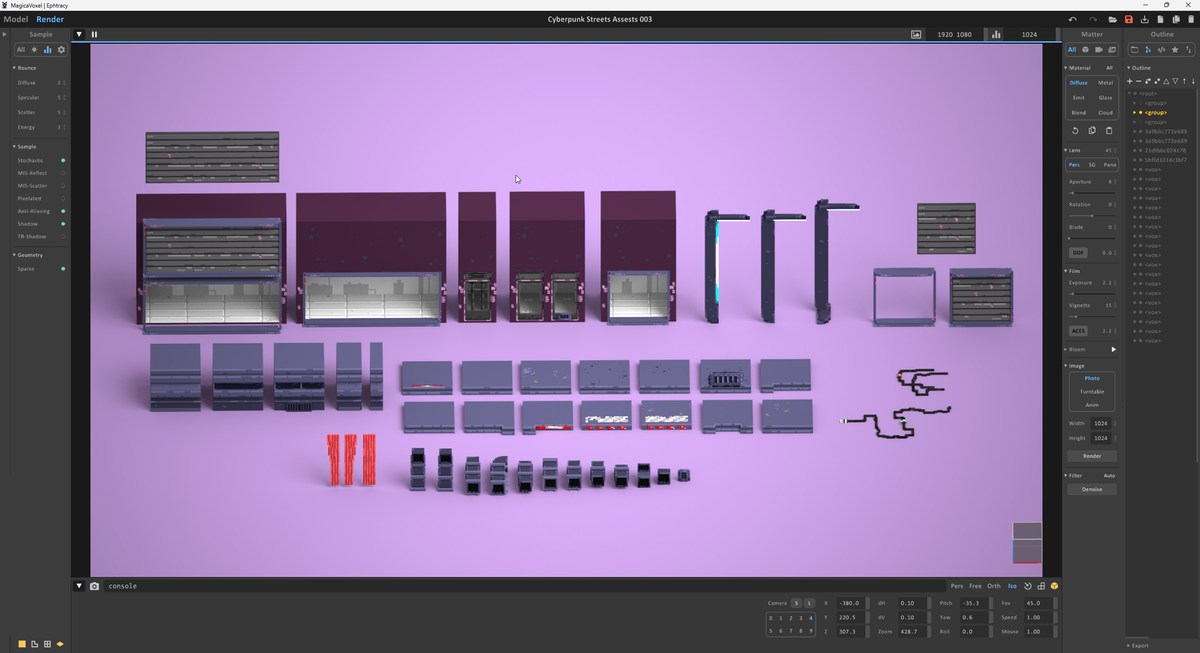This screenshot has height=653, width=1200.
Task: Click the camera screenshot icon beside console
Action: (x=94, y=586)
